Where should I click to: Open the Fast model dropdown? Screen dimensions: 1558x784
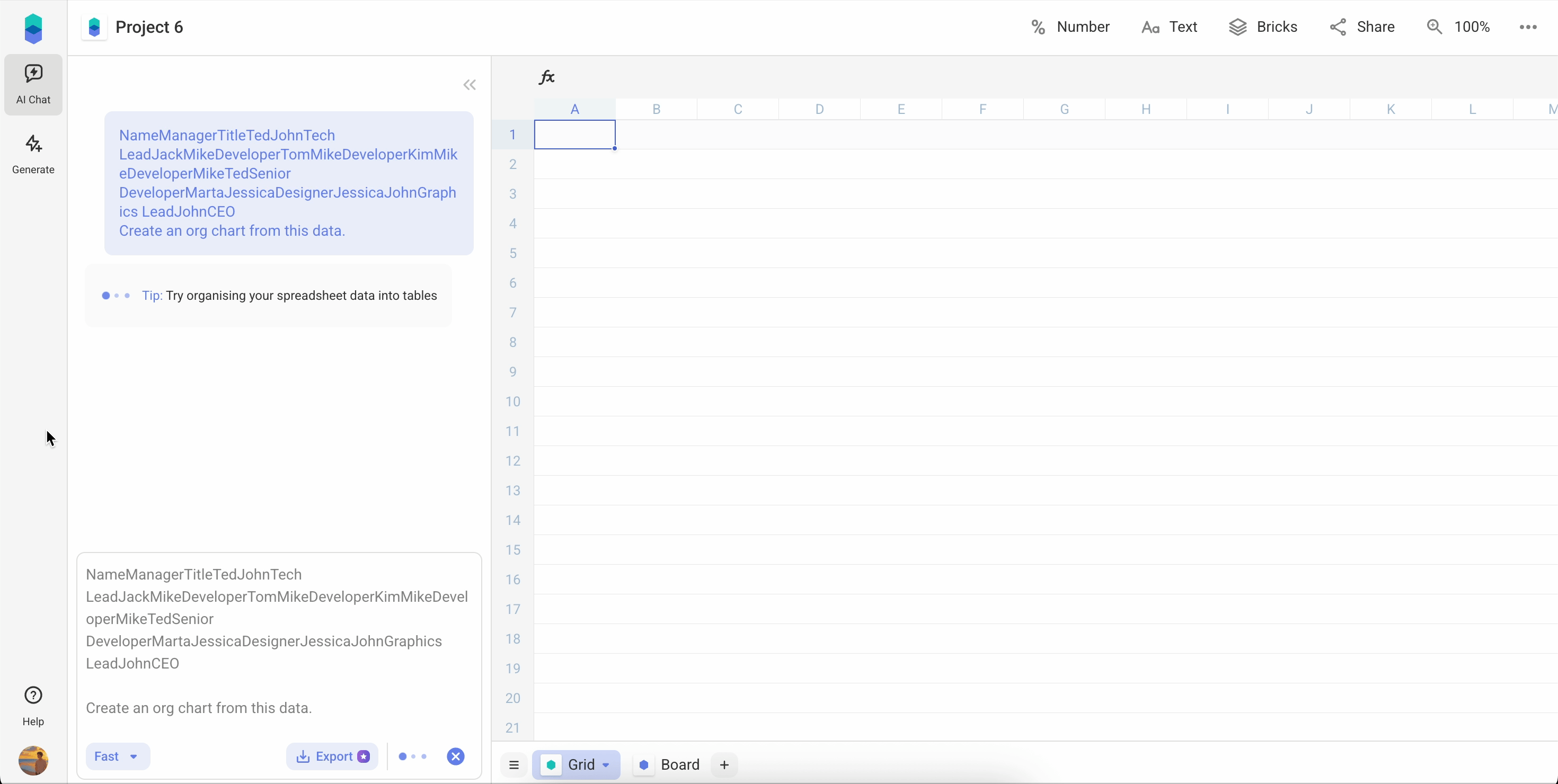(x=117, y=756)
